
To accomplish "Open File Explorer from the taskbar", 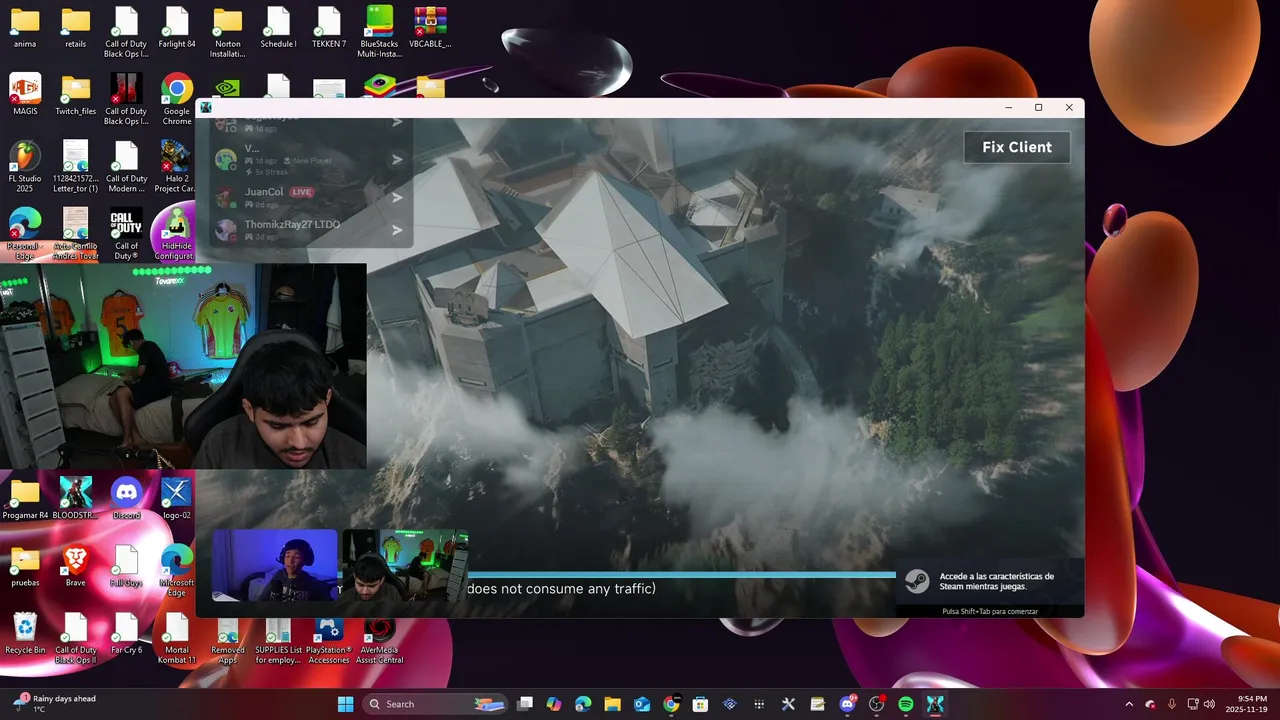I will [x=612, y=704].
